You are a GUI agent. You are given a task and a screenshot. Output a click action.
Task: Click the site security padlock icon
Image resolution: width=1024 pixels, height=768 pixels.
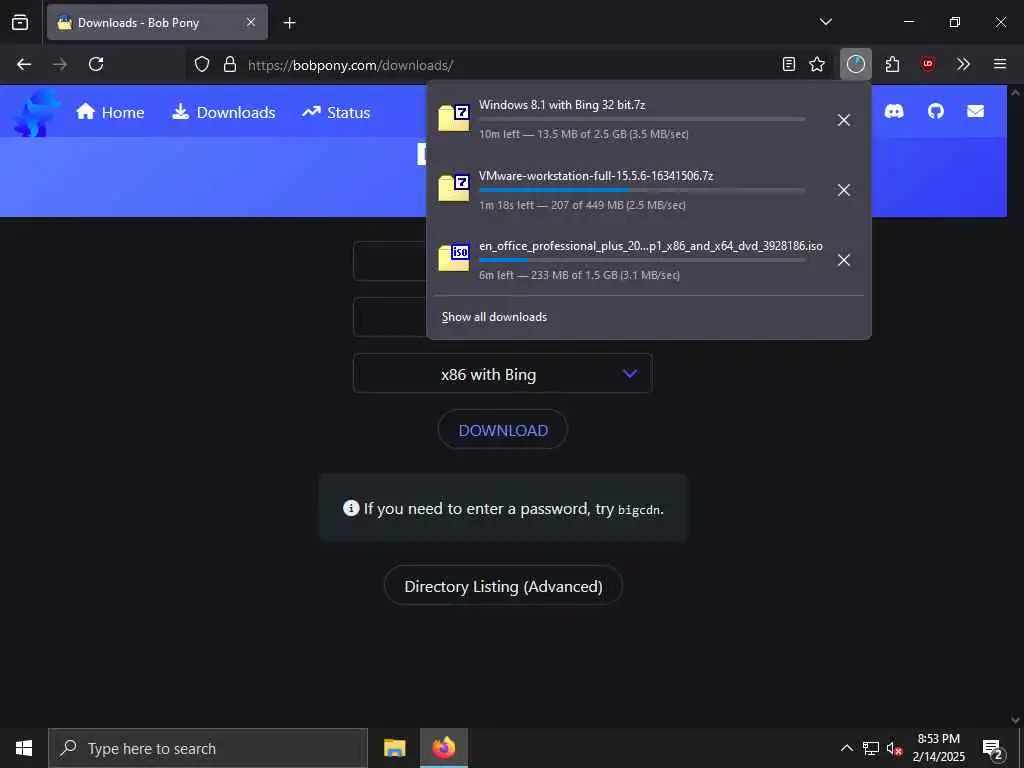(229, 64)
